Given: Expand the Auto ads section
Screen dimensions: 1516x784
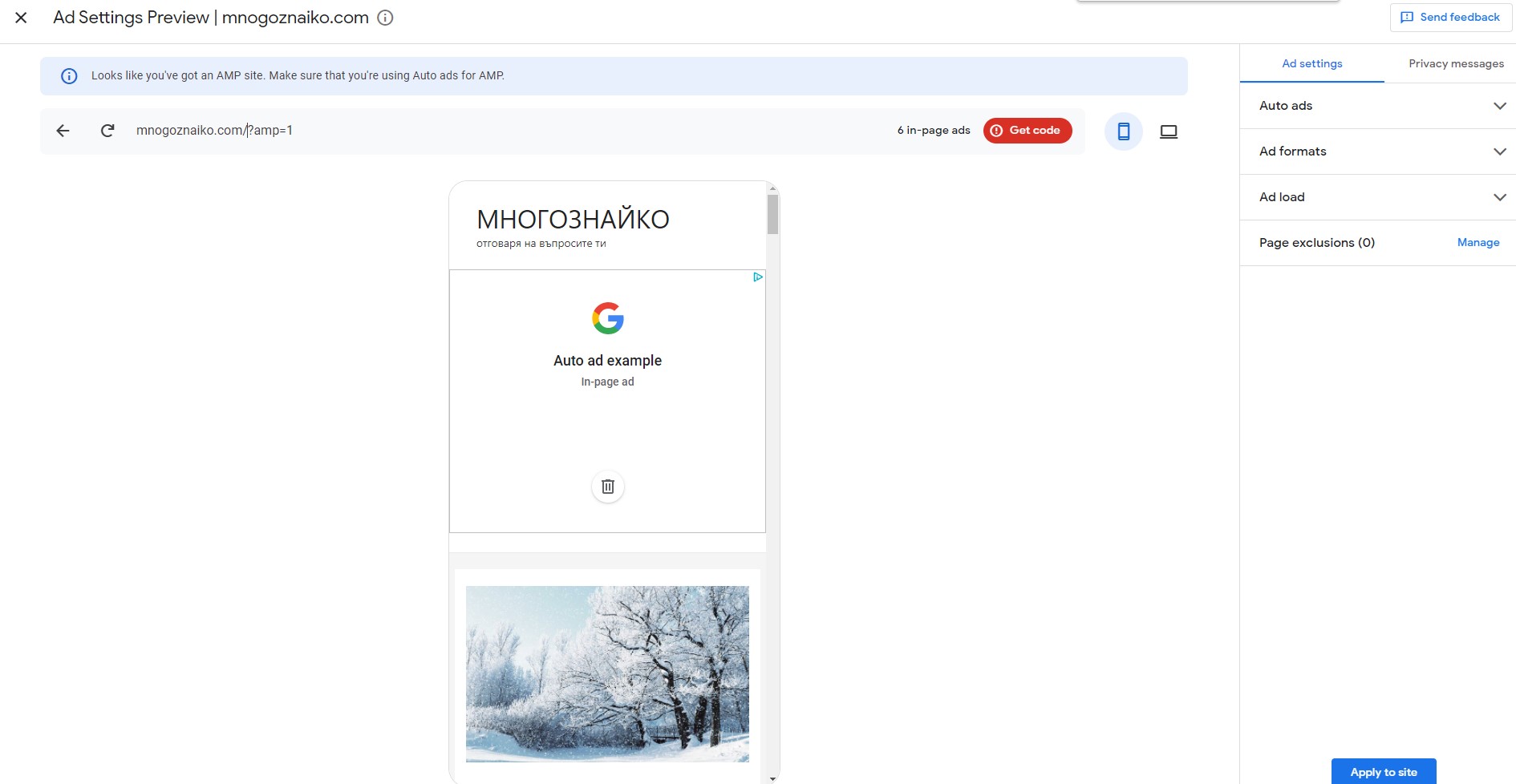Looking at the screenshot, I should coord(1378,106).
